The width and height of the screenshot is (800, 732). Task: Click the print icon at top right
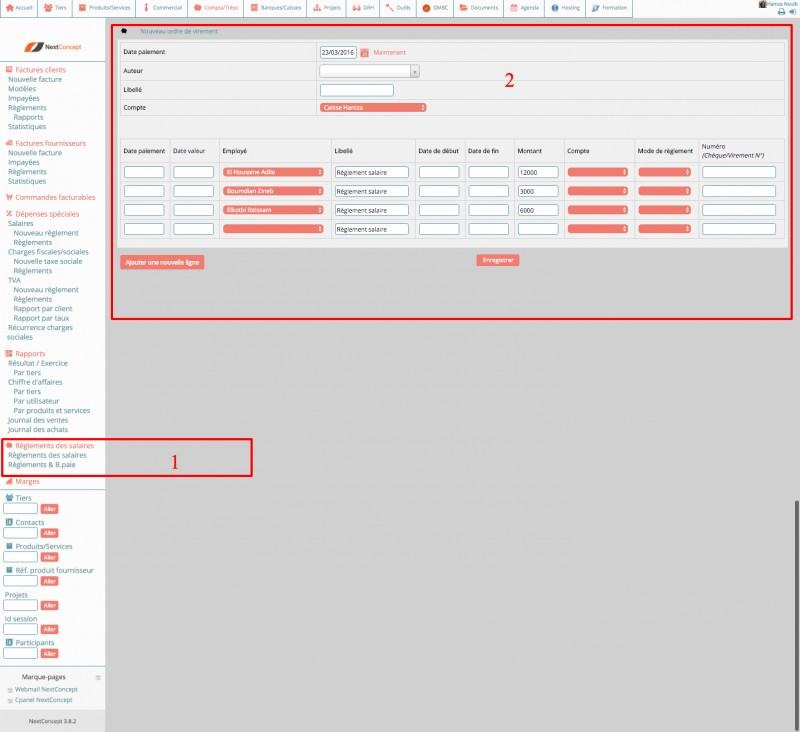click(x=782, y=11)
